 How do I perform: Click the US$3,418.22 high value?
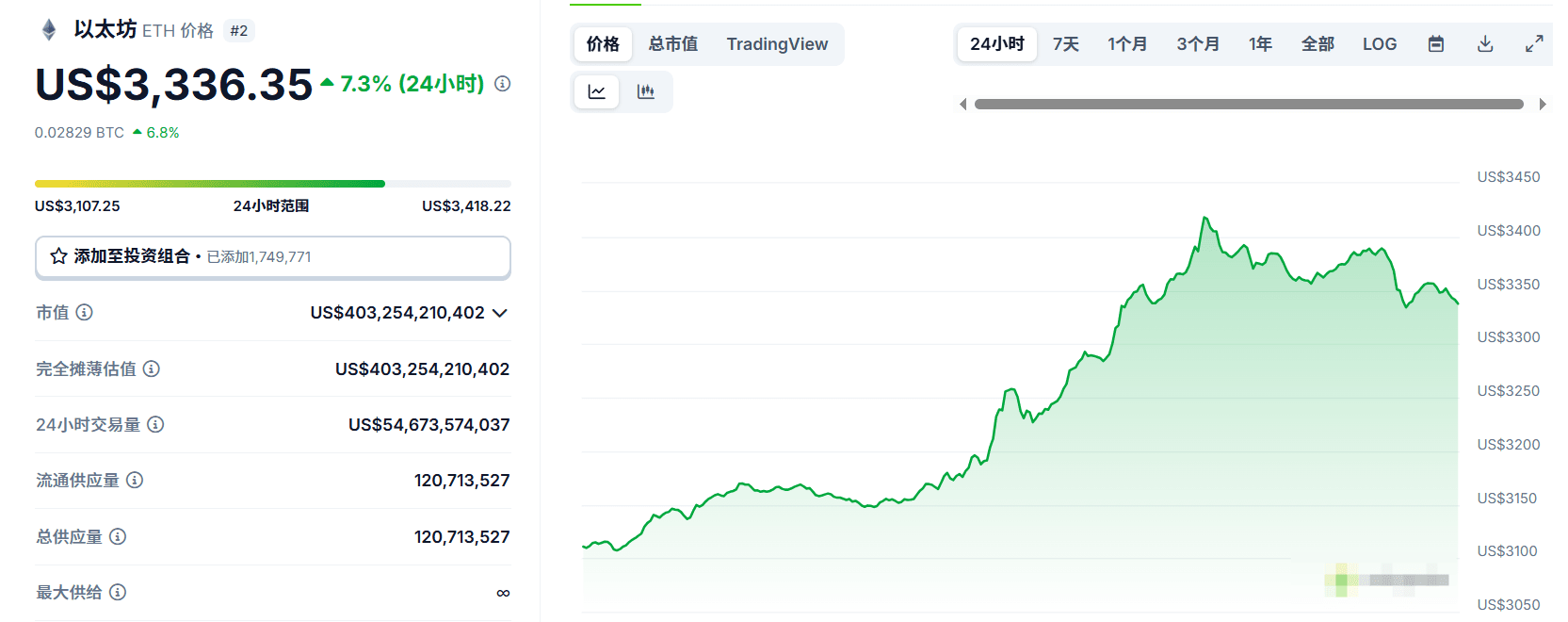coord(466,206)
